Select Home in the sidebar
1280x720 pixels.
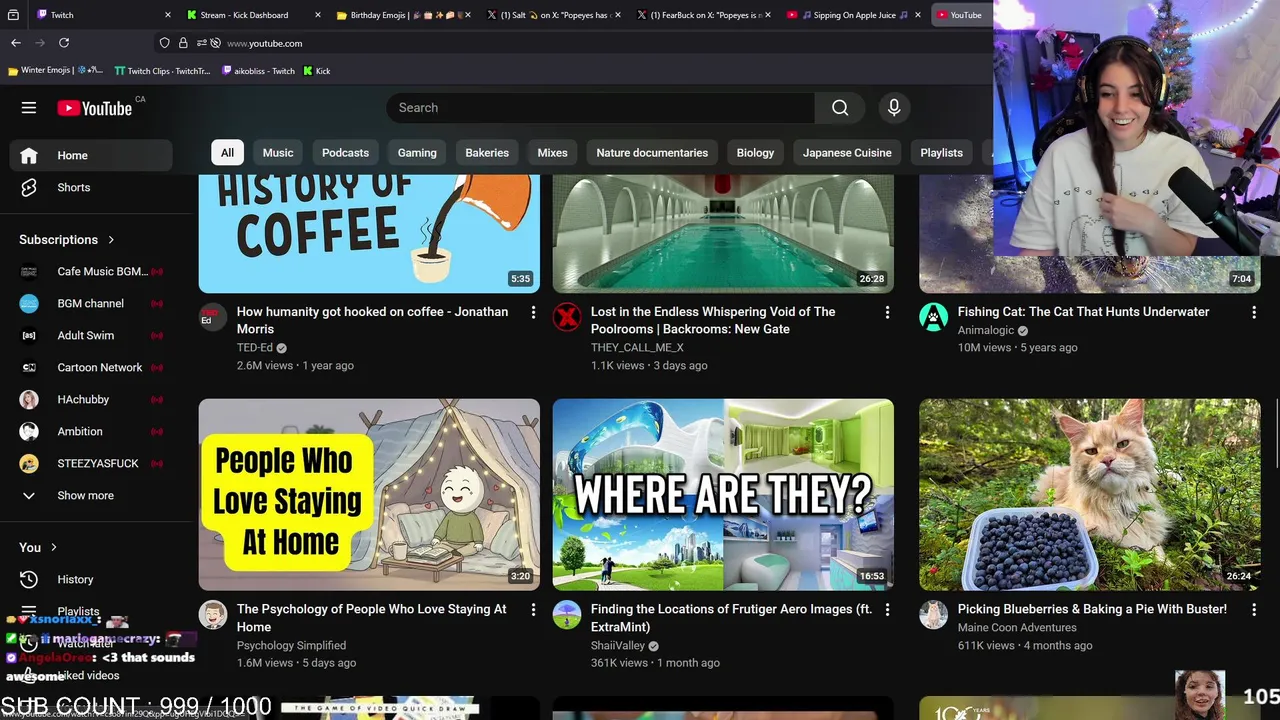[x=91, y=155]
